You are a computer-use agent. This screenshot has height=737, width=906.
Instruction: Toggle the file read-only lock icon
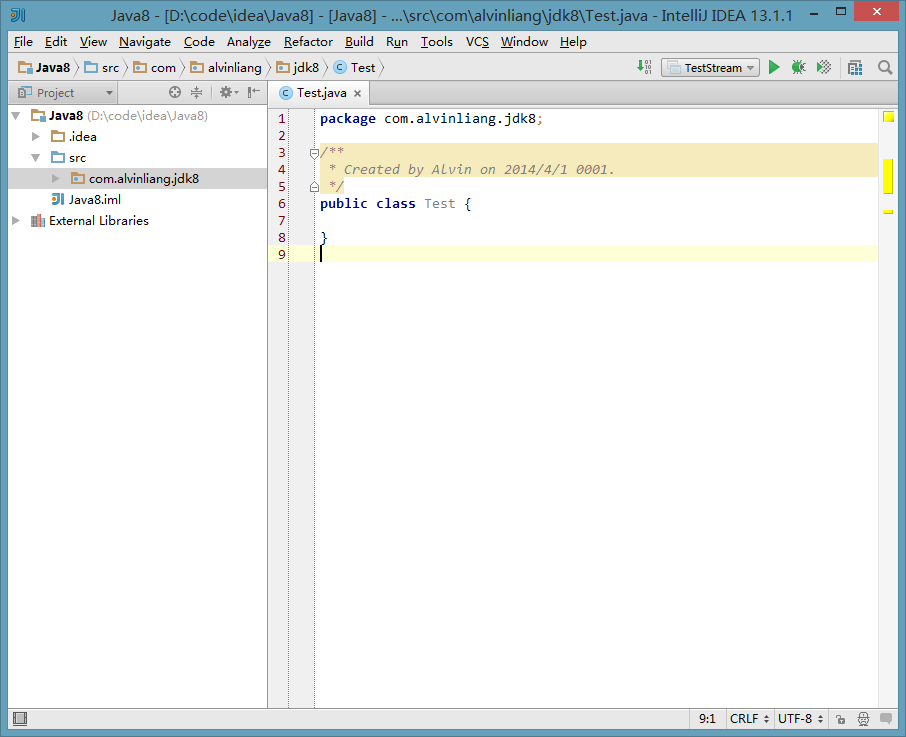pyautogui.click(x=840, y=719)
